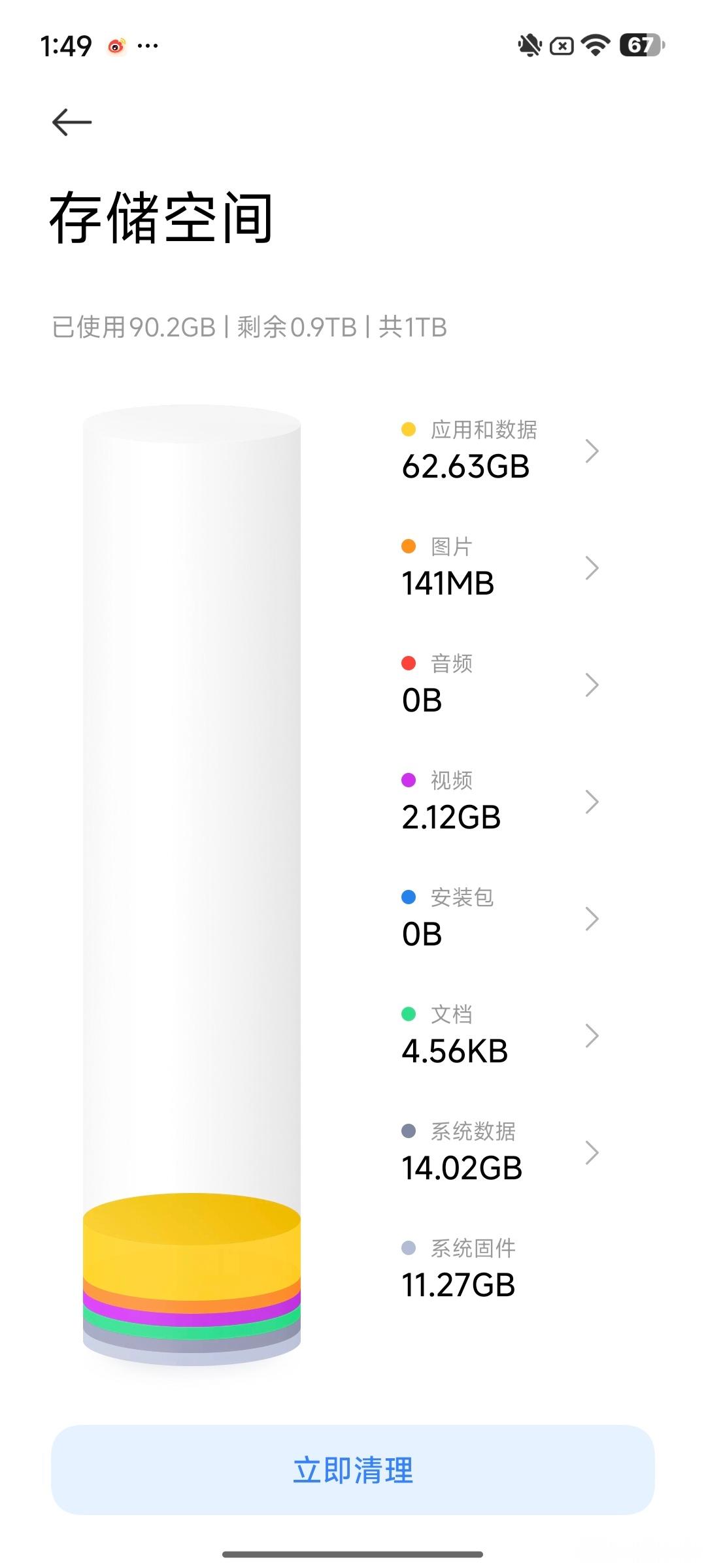
Task: Tap the purple dot beside 视频
Action: tap(409, 780)
